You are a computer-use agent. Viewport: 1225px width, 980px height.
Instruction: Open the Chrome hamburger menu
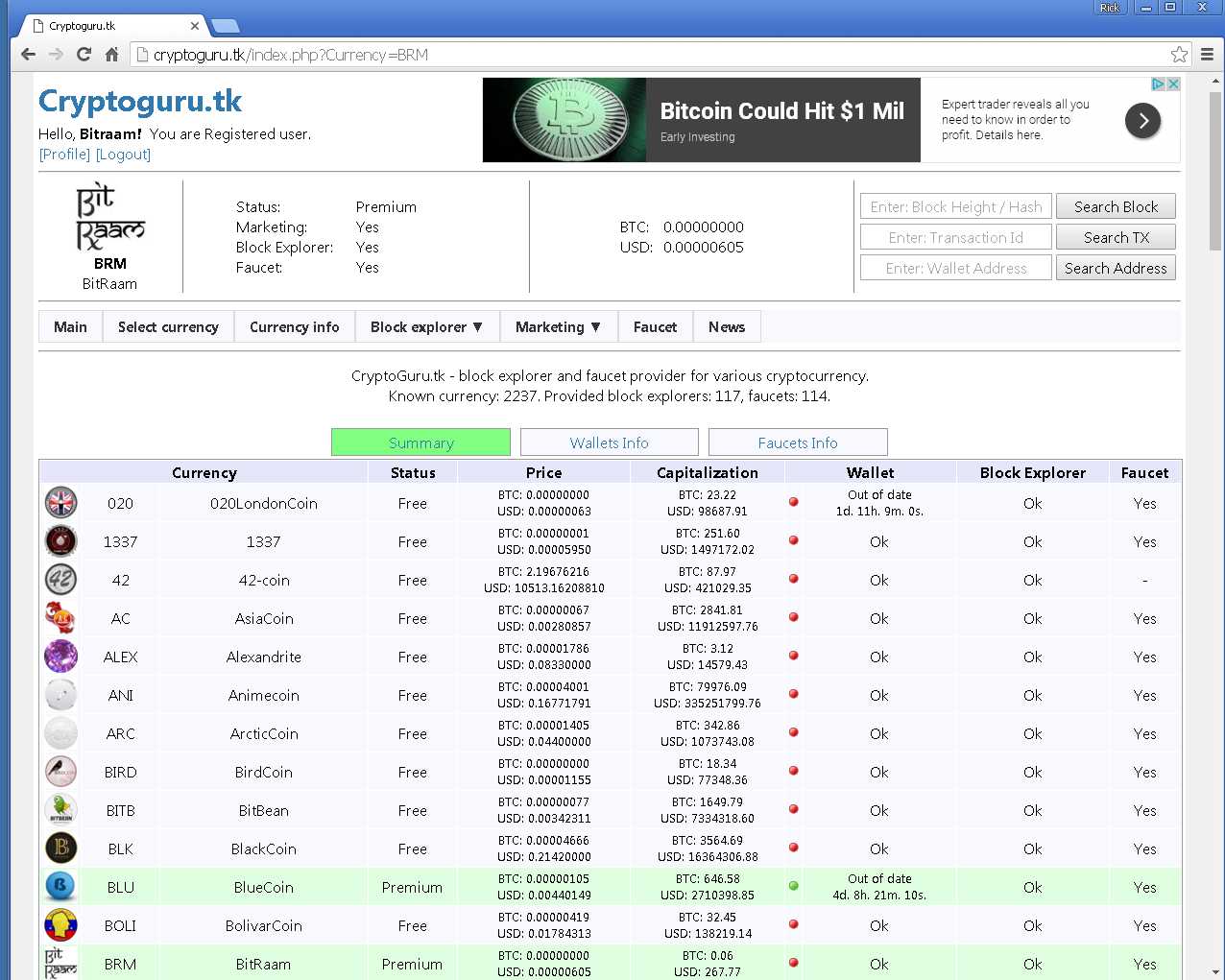click(x=1207, y=55)
